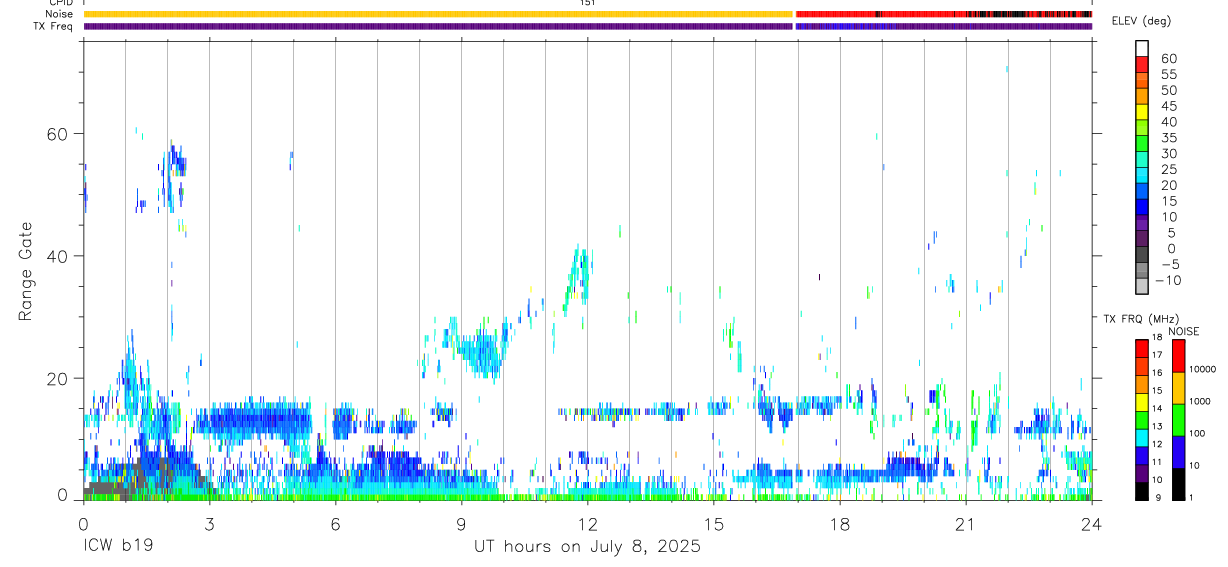Pick the yellow 14 MHz swatch in the TX FRQ colorbar
This screenshot has height=567, width=1228.
(x=1142, y=402)
